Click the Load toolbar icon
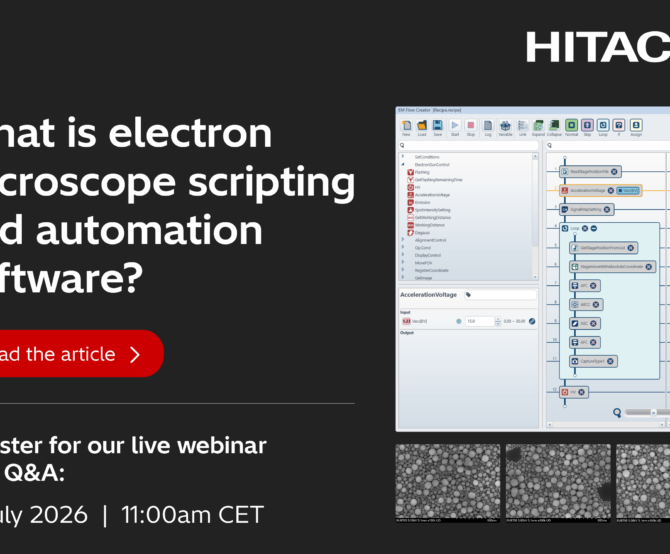The image size is (670, 554). coord(422,126)
